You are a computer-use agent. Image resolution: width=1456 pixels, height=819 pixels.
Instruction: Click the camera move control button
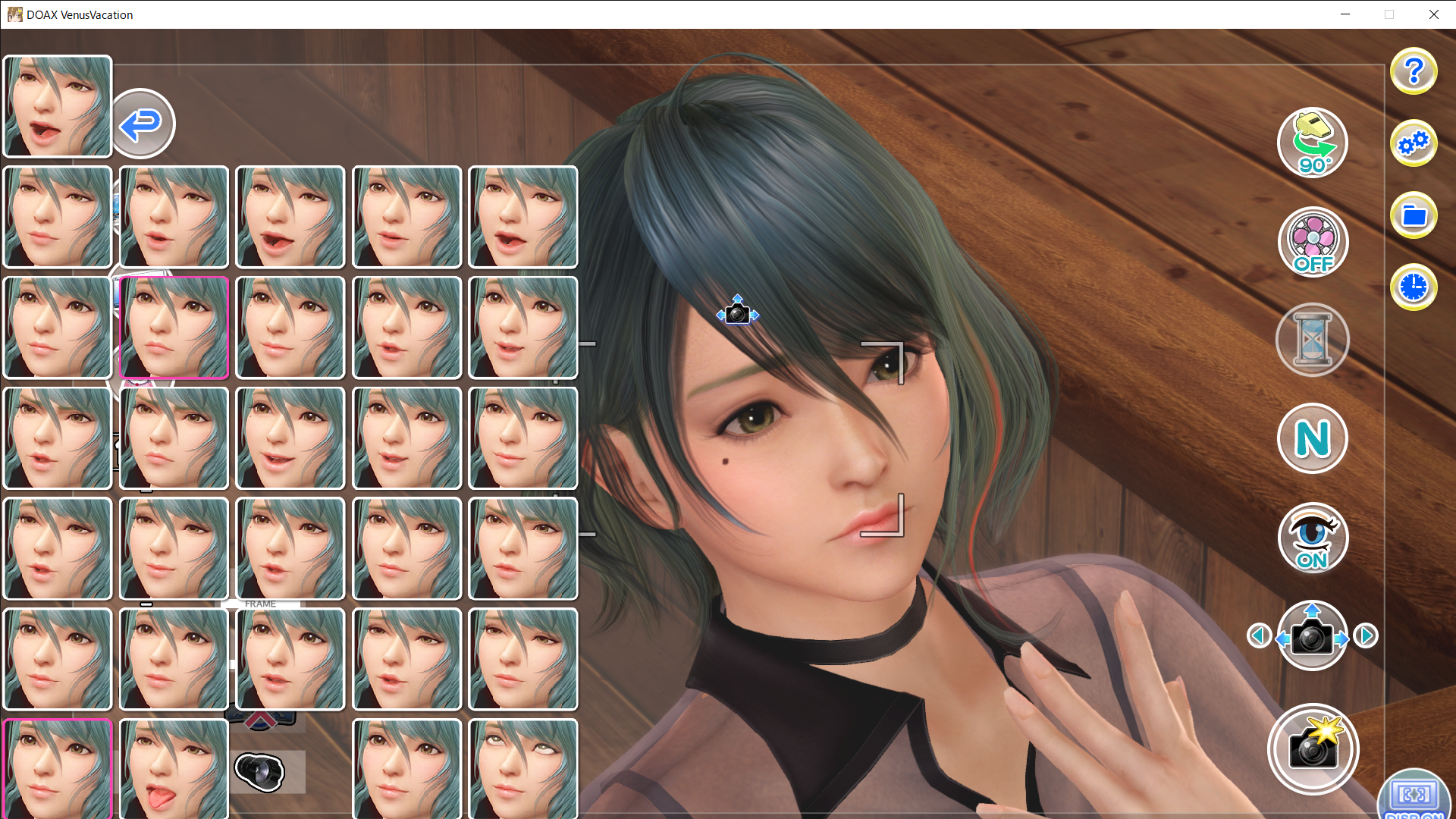tap(1312, 635)
